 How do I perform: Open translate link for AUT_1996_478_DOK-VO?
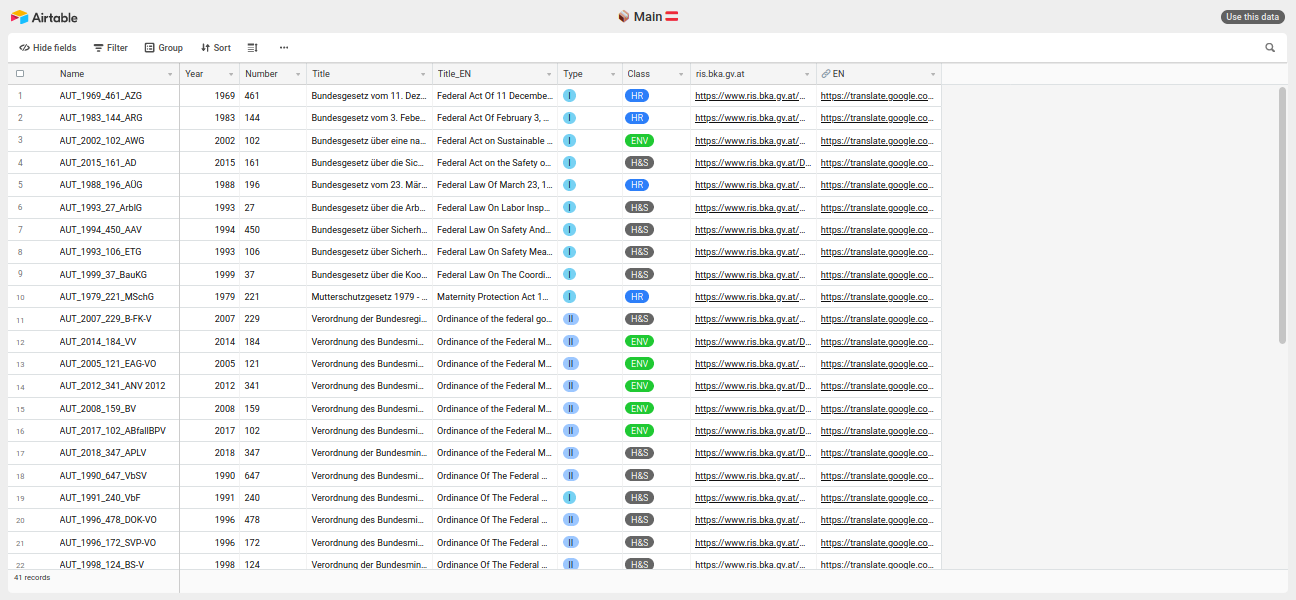click(x=877, y=520)
